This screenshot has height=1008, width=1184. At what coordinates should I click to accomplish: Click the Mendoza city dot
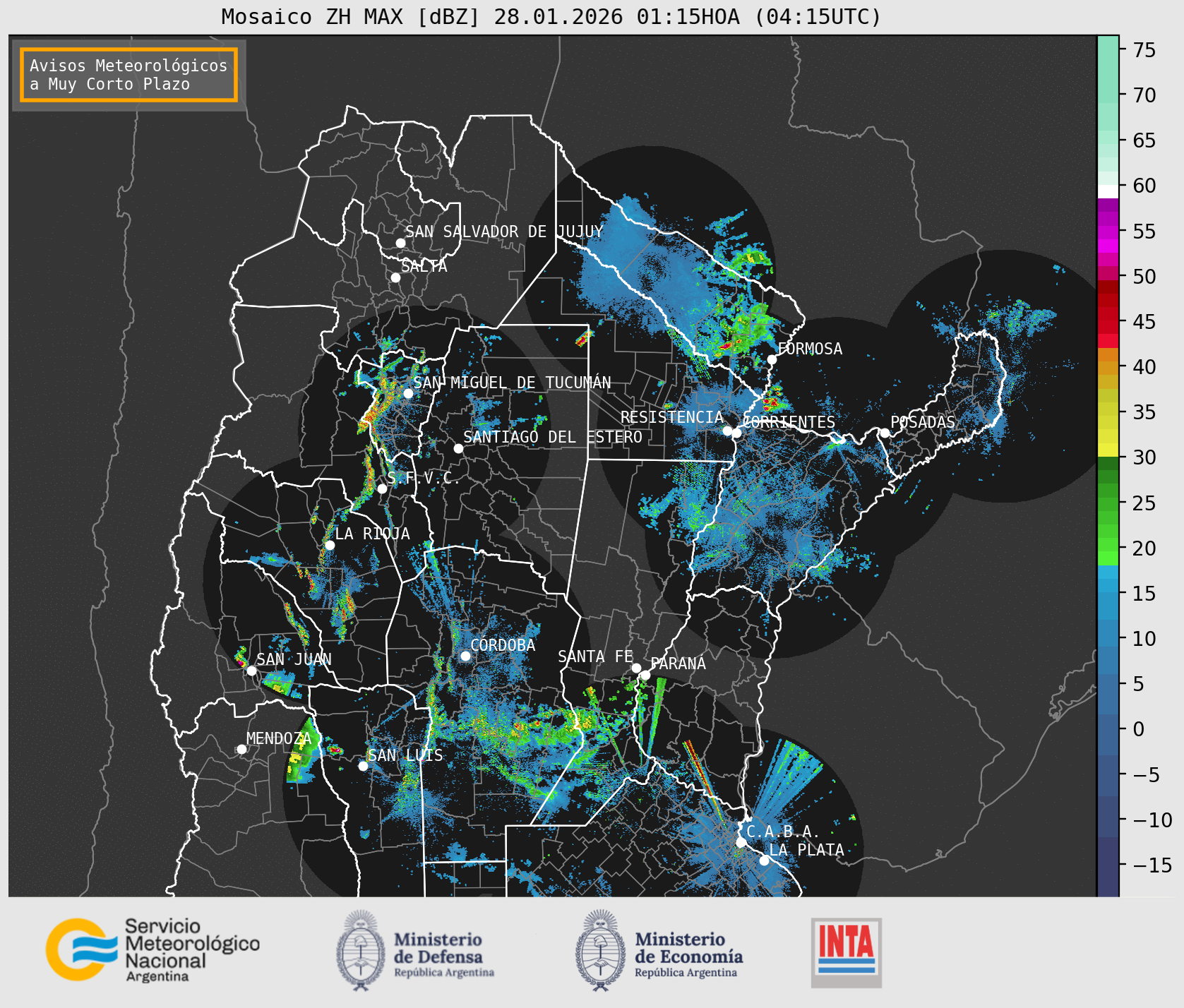tap(241, 749)
